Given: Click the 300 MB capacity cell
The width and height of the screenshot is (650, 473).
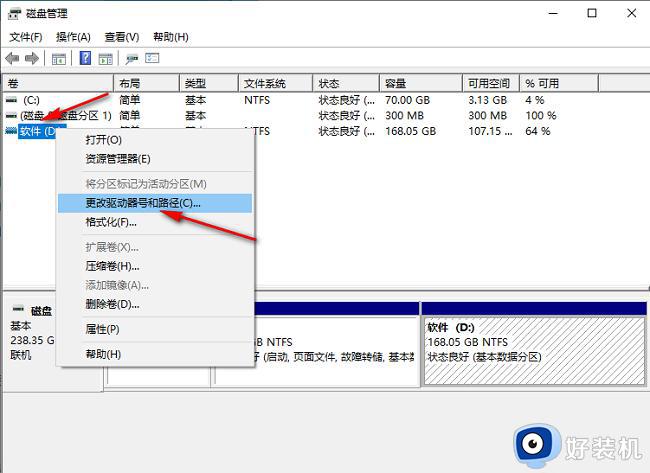Looking at the screenshot, I should (x=404, y=116).
